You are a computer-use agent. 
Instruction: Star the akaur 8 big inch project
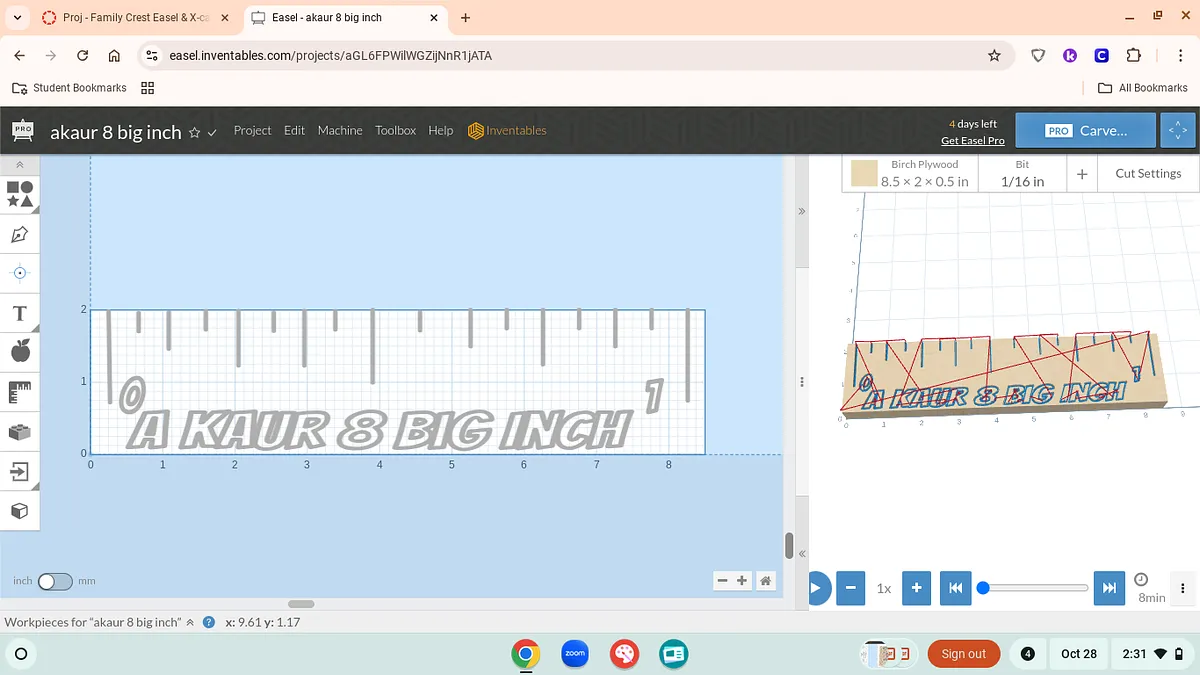195,132
